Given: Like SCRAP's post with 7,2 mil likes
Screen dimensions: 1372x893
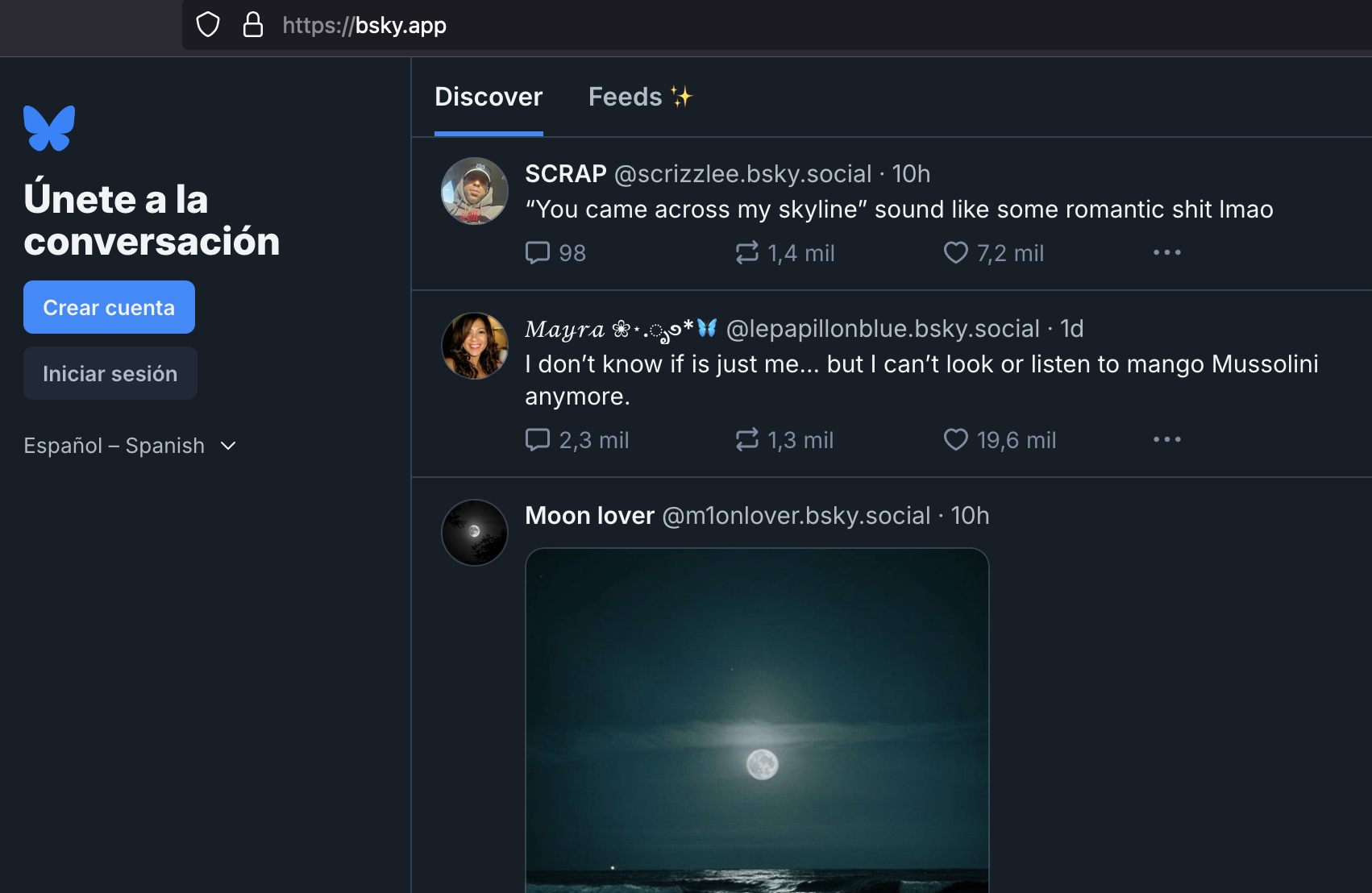Looking at the screenshot, I should click(956, 253).
